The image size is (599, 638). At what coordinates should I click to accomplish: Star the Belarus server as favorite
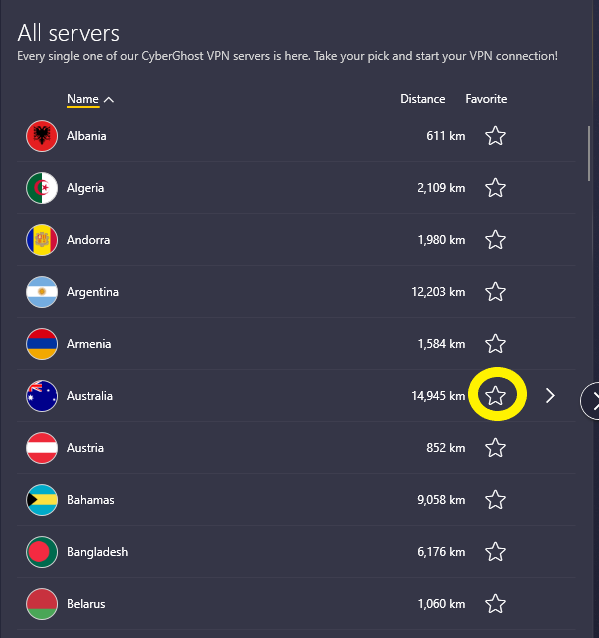coord(496,604)
